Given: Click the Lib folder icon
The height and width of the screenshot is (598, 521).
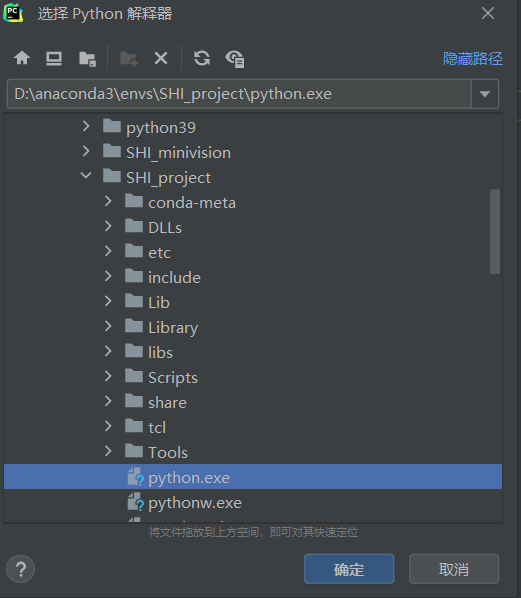Looking at the screenshot, I should [x=134, y=301].
